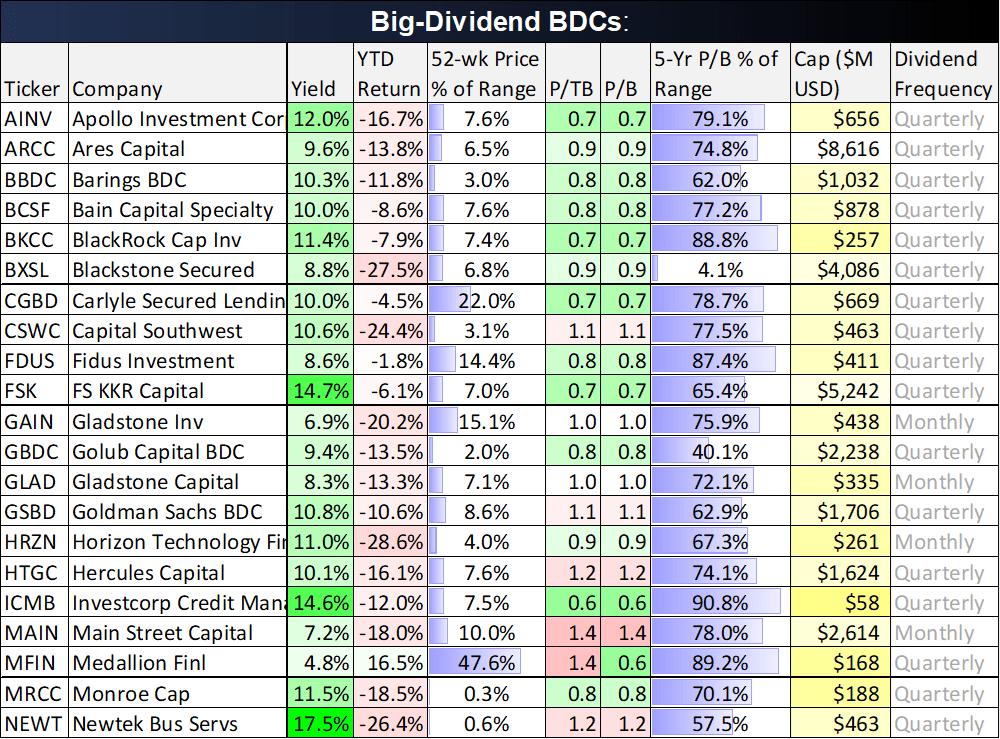Select the 88.8% P/B range cell
1000x739 pixels.
(x=720, y=240)
